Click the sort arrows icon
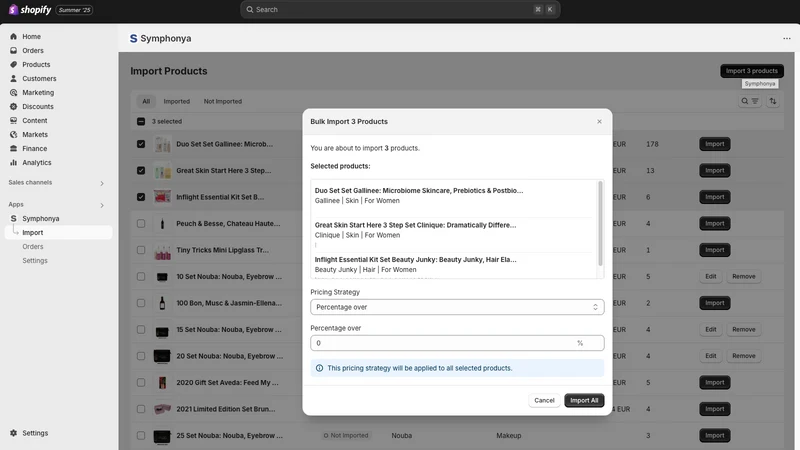This screenshot has width=800, height=450. click(773, 101)
